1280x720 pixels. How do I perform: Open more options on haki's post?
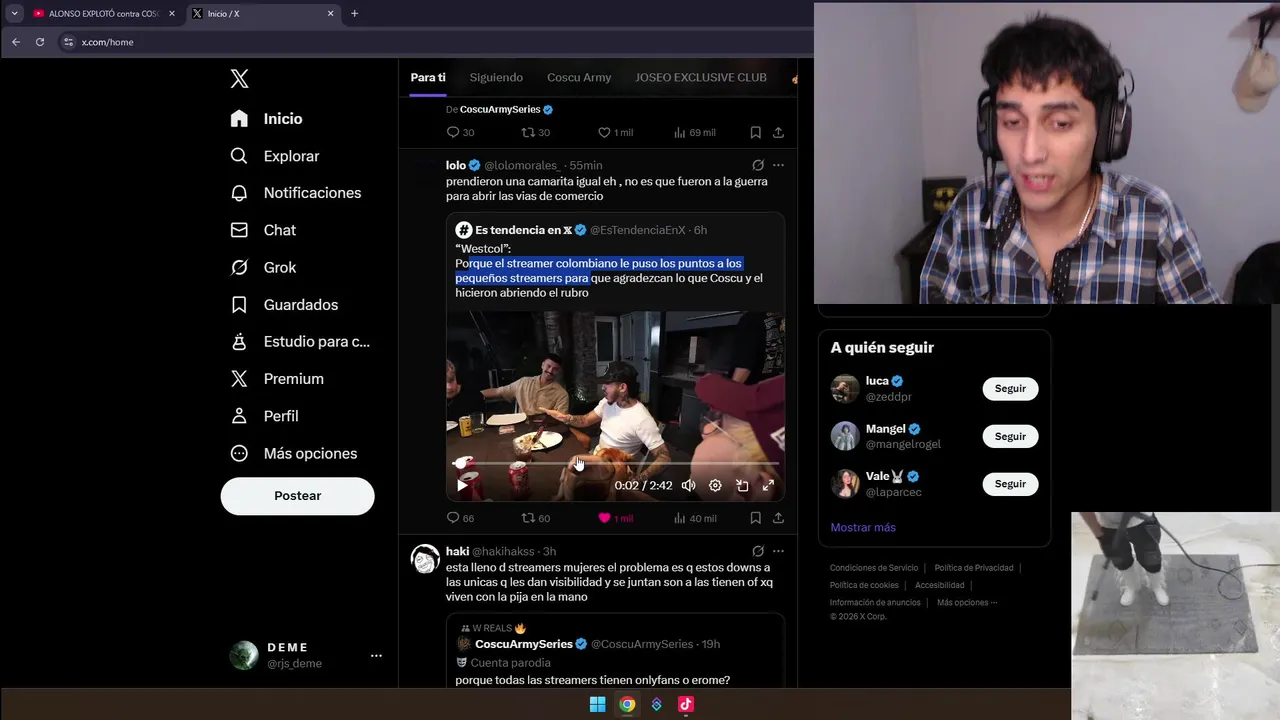[778, 551]
